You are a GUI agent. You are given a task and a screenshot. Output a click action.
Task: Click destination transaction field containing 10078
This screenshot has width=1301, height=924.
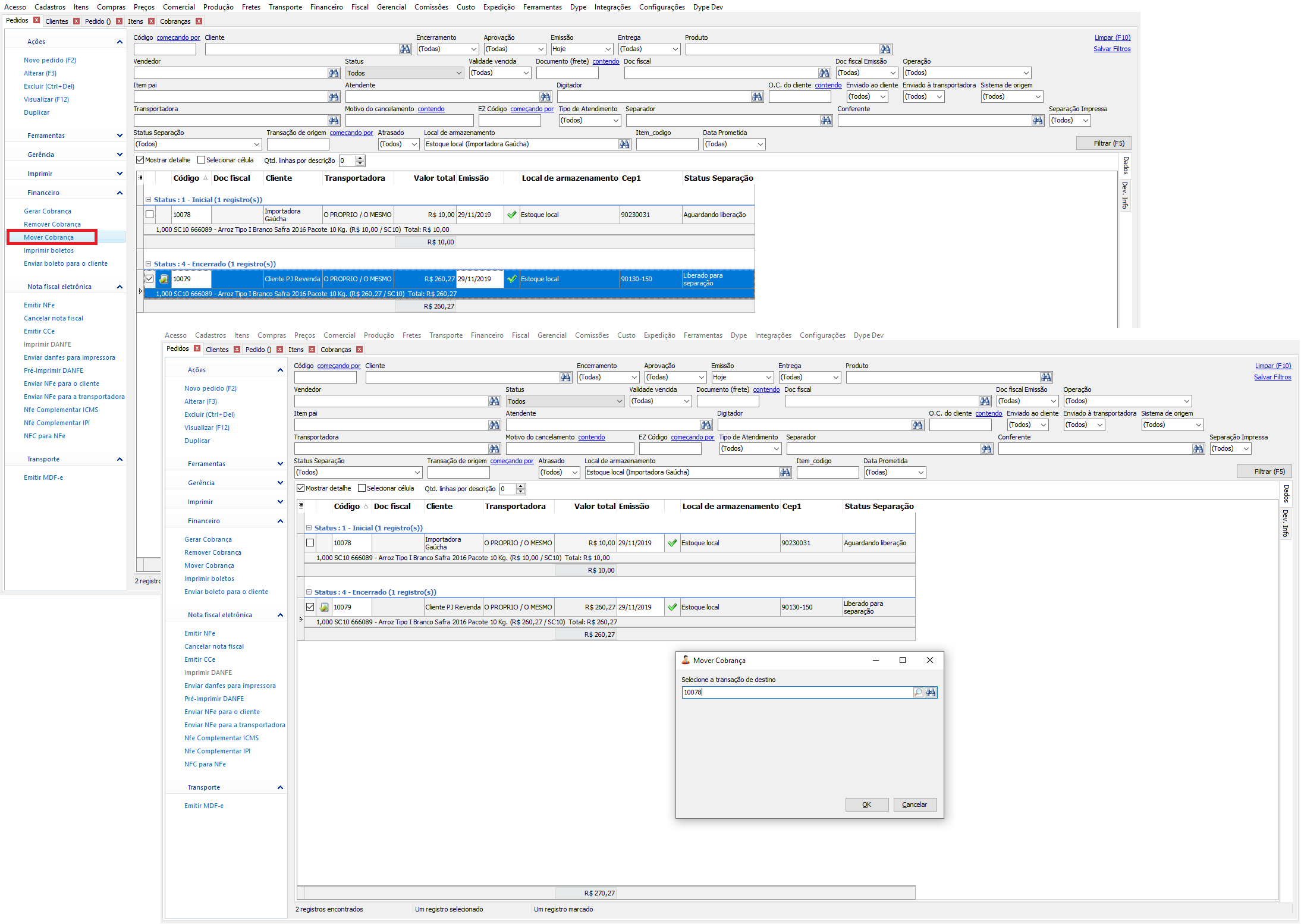[797, 692]
